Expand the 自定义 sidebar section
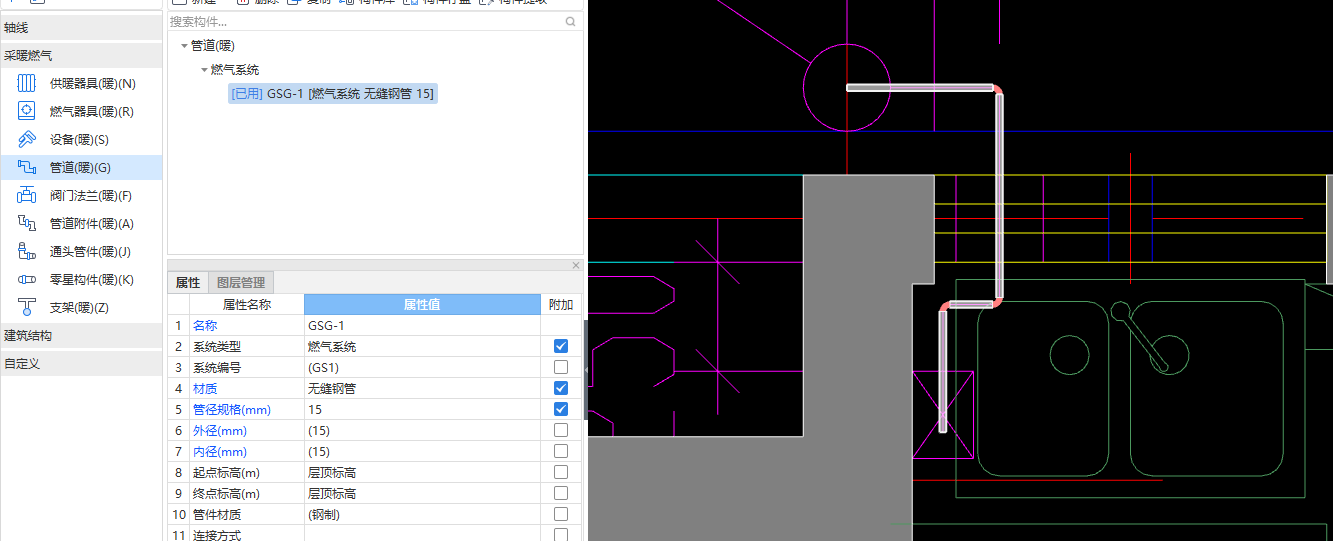Image resolution: width=1333 pixels, height=541 pixels. click(x=81, y=364)
